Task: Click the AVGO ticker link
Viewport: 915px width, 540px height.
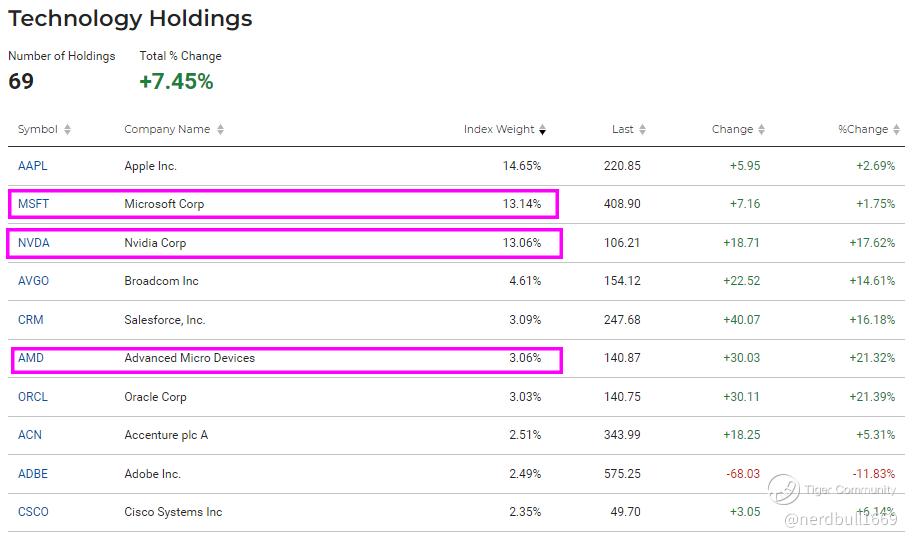Action: [33, 281]
